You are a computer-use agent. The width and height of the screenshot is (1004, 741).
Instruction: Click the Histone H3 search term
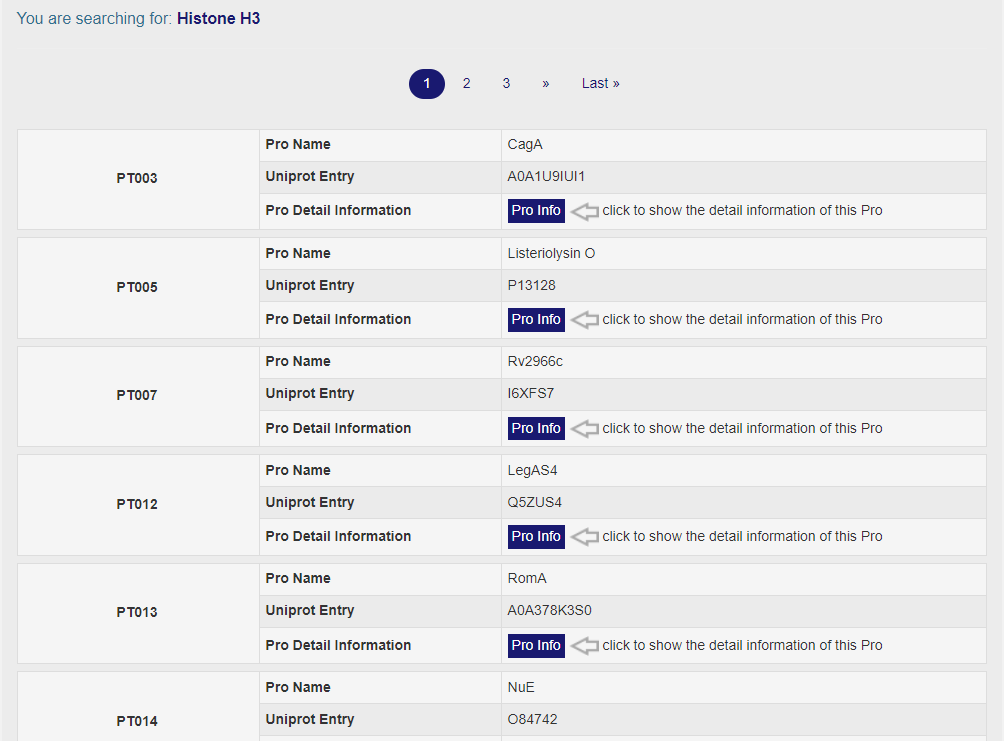pyautogui.click(x=218, y=18)
